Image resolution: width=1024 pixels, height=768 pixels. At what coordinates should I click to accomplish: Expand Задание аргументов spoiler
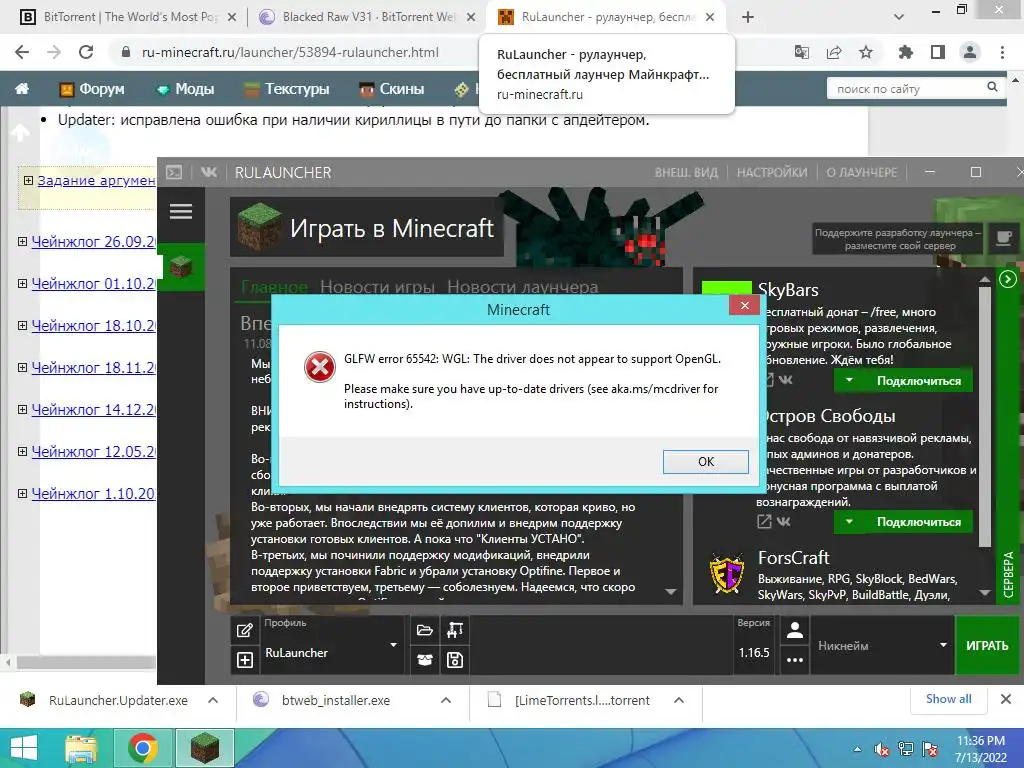28,180
